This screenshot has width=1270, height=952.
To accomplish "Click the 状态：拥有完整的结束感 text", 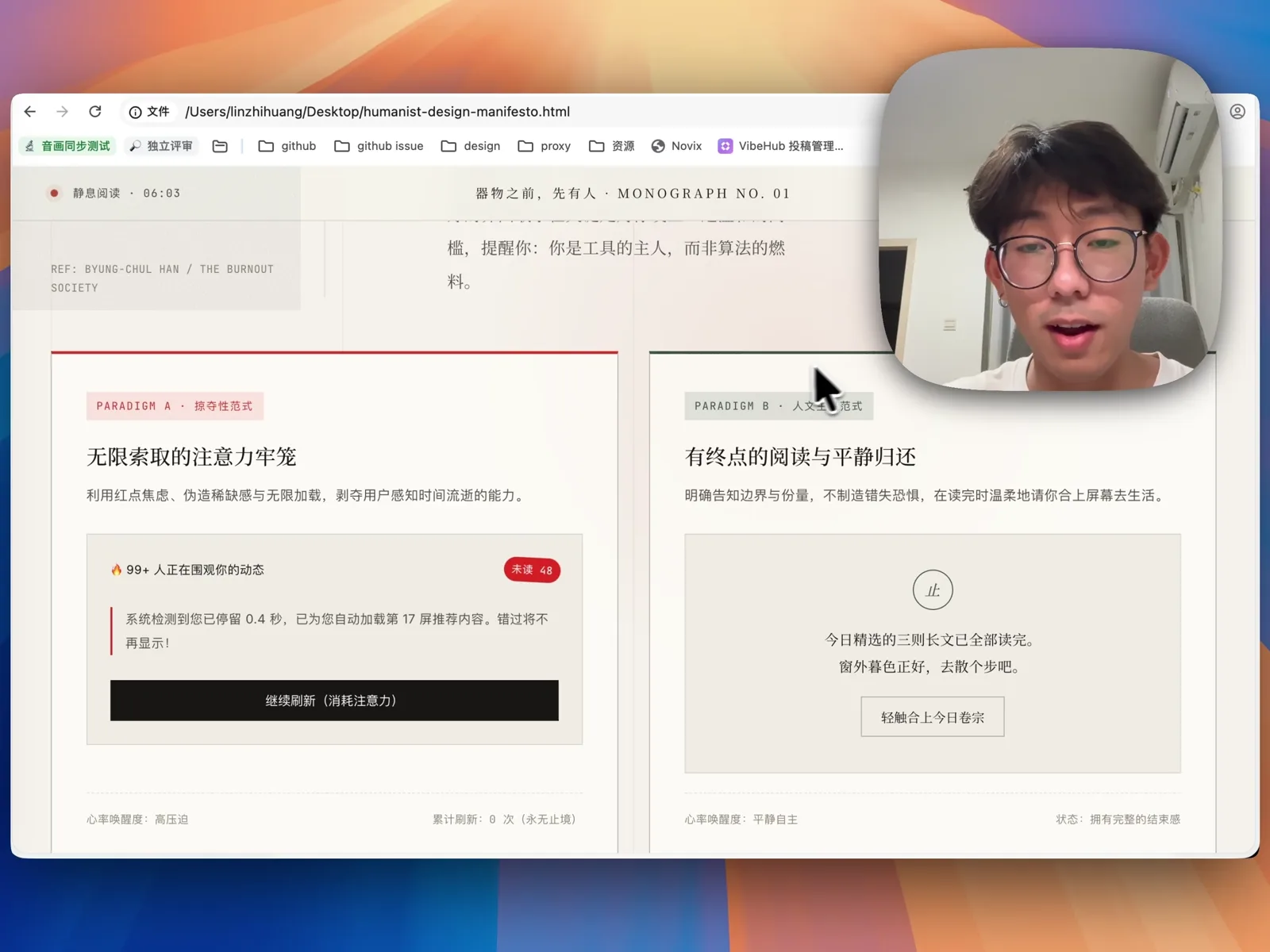I will coord(1118,820).
